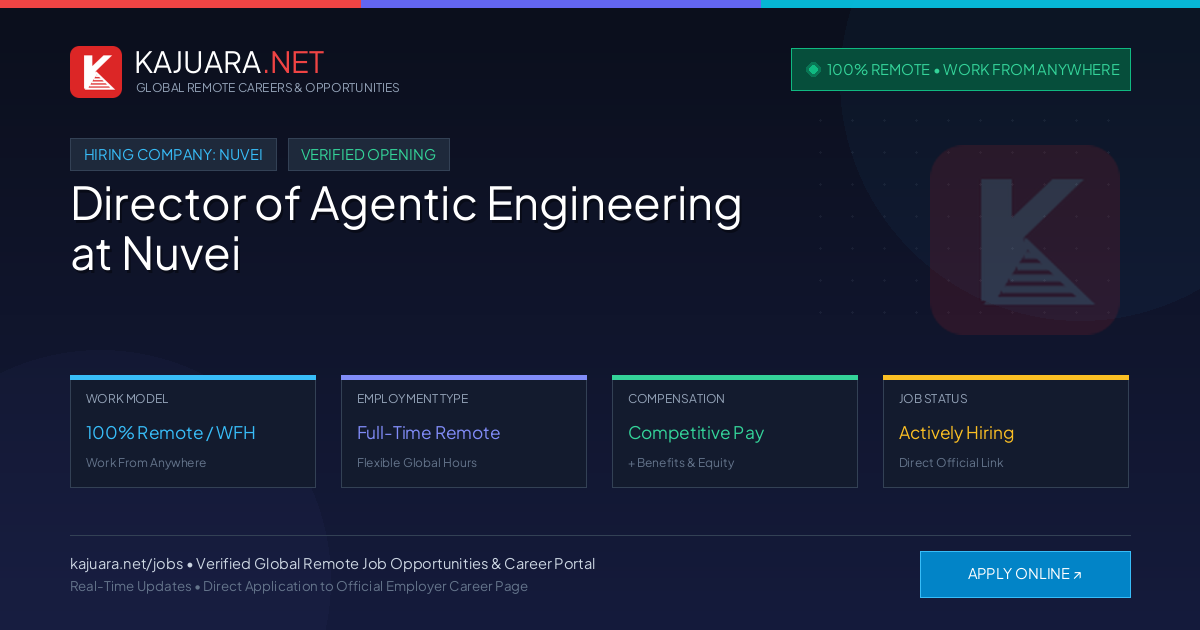The width and height of the screenshot is (1200, 630).
Task: Click '+ Benefits & Equity' subtext
Action: point(681,463)
